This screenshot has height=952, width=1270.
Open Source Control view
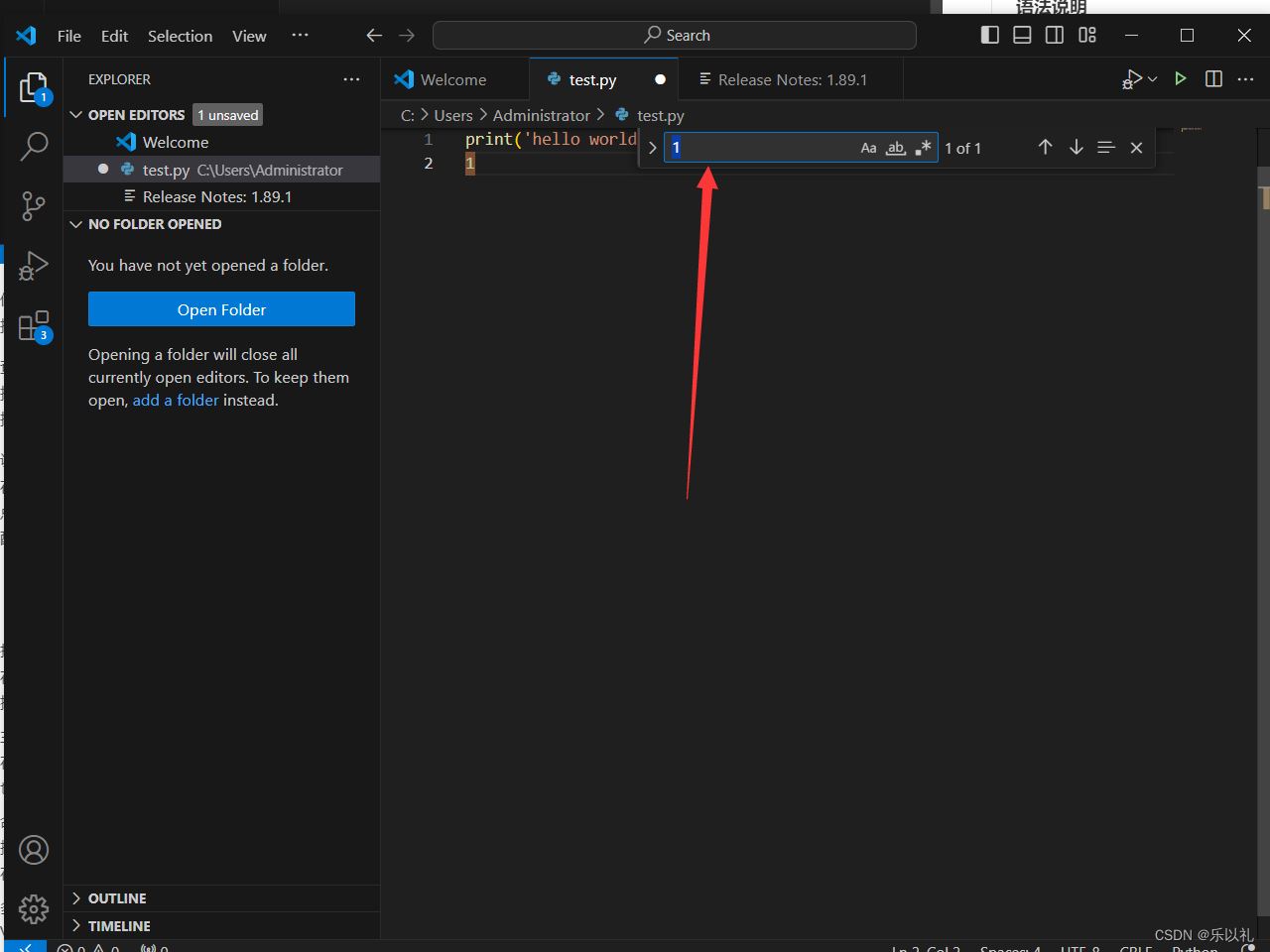(x=34, y=206)
